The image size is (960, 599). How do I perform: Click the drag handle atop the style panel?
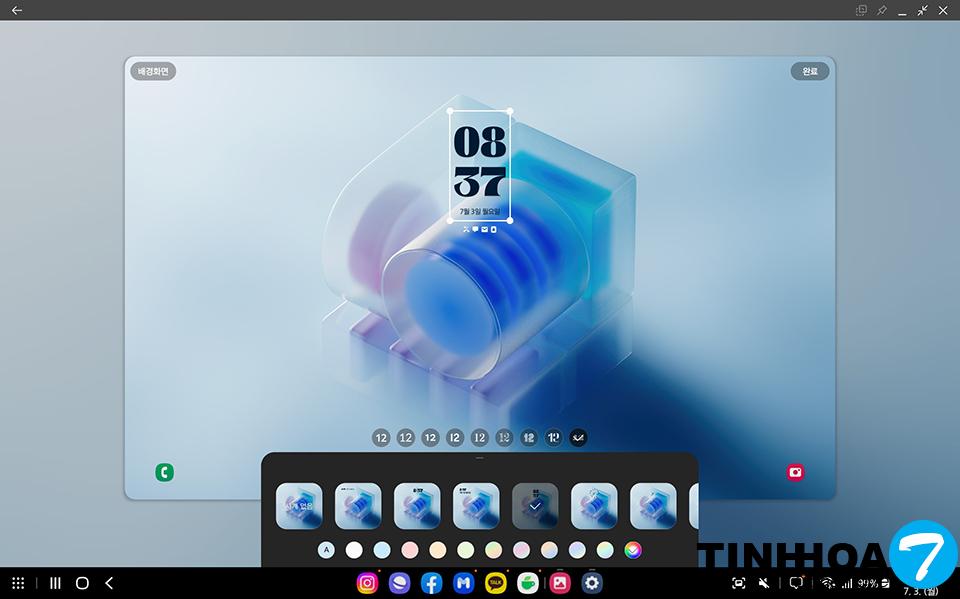tap(480, 457)
